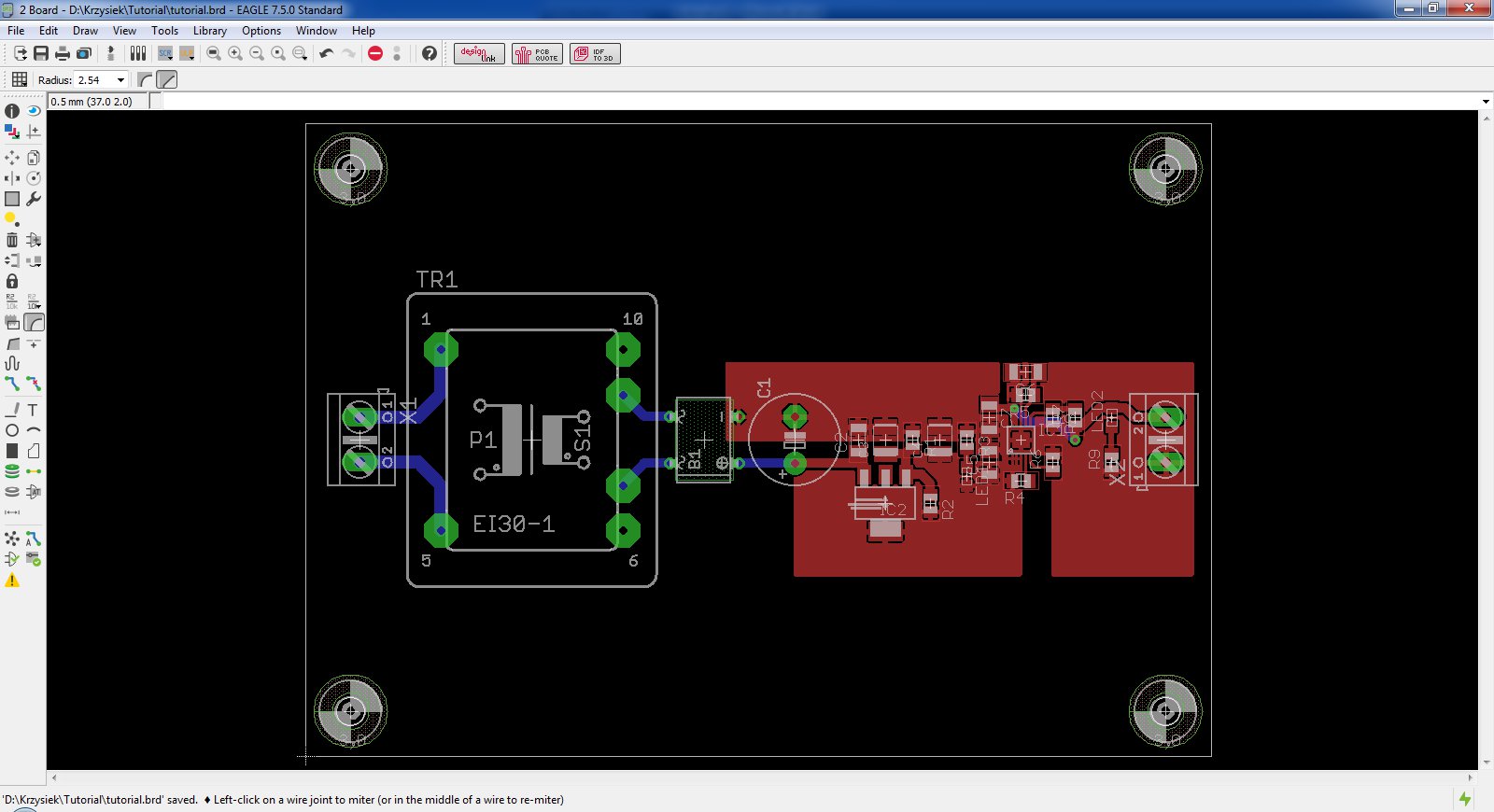The width and height of the screenshot is (1494, 812).
Task: Select the Via tool
Action: coord(12,471)
